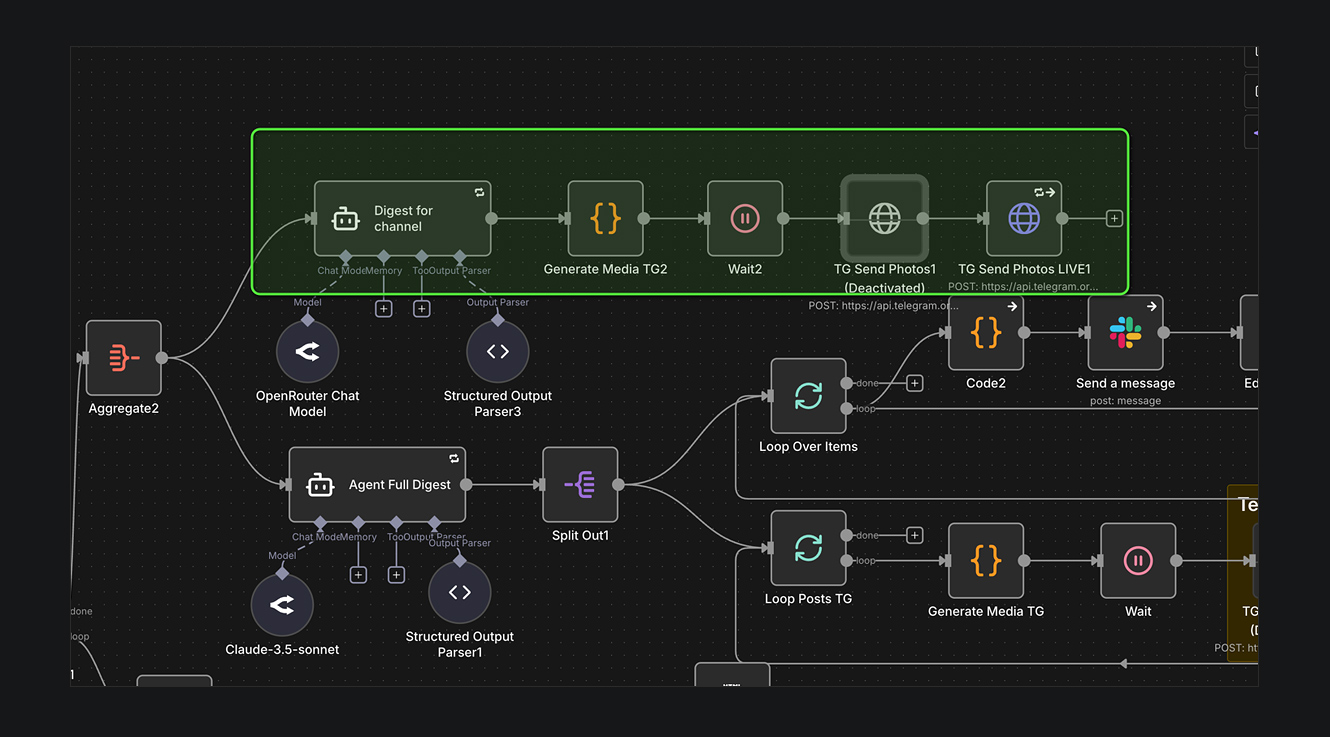Click the Structured Output Parser3 node
Viewport: 1330px width, 737px height.
(497, 352)
